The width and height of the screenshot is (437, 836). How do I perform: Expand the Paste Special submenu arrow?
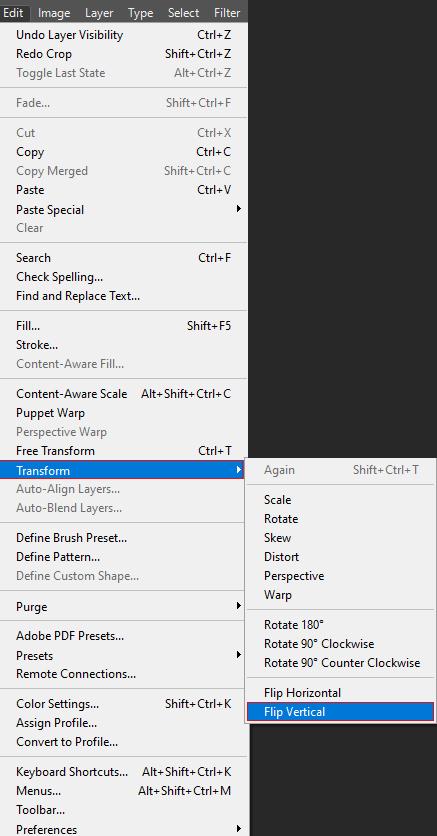[x=239, y=208]
